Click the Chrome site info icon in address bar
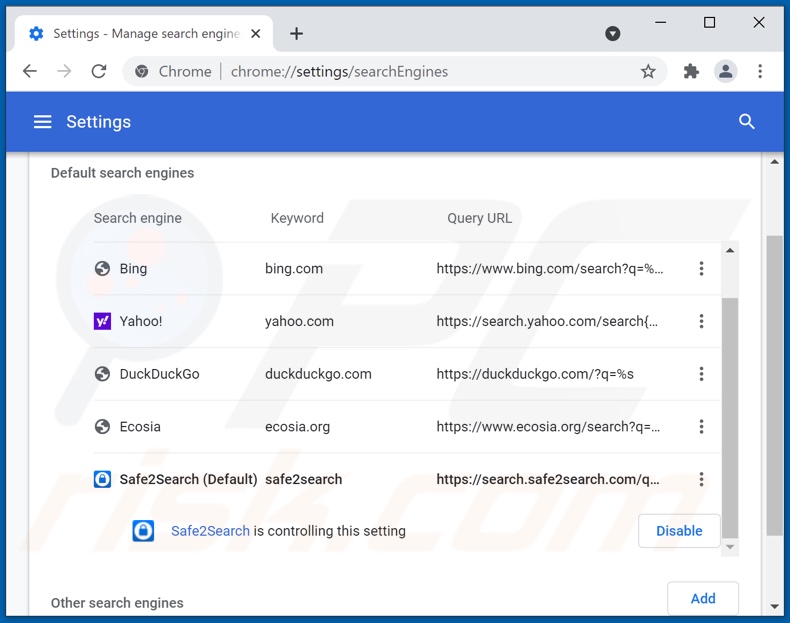 [142, 72]
